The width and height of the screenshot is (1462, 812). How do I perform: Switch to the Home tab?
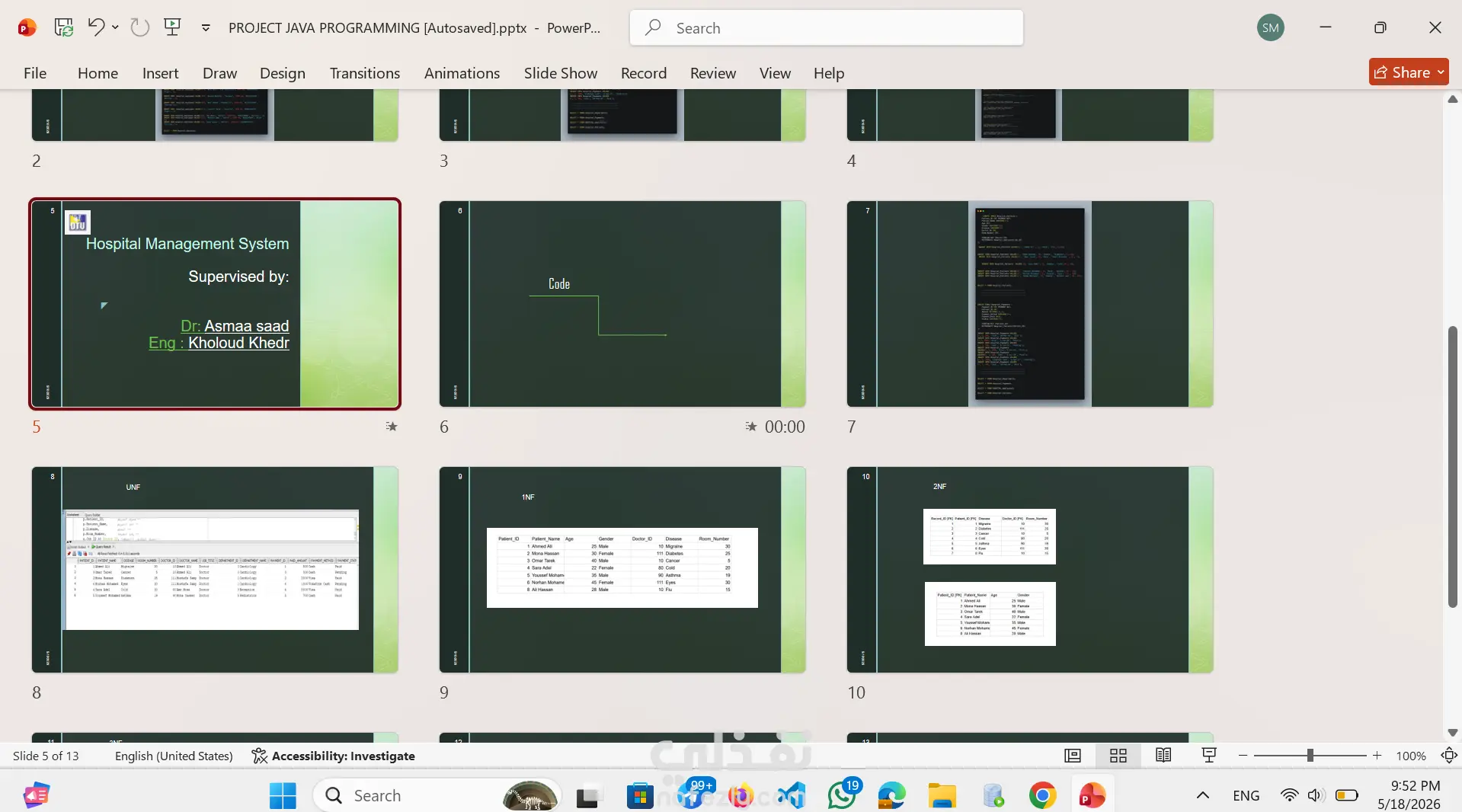98,73
